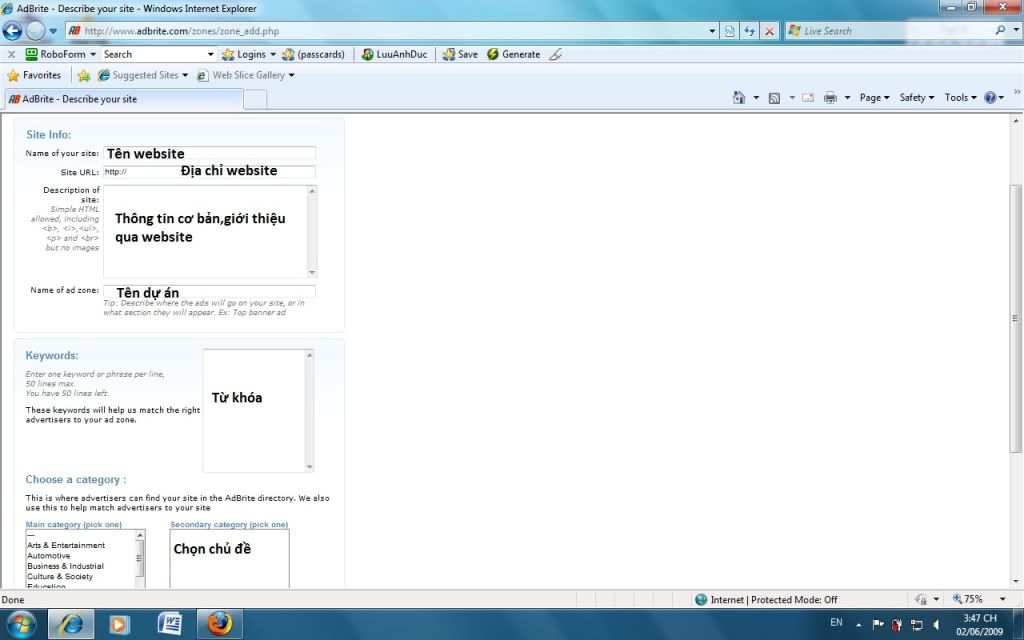
Task: Click the volume speaker tray icon
Action: [x=936, y=624]
